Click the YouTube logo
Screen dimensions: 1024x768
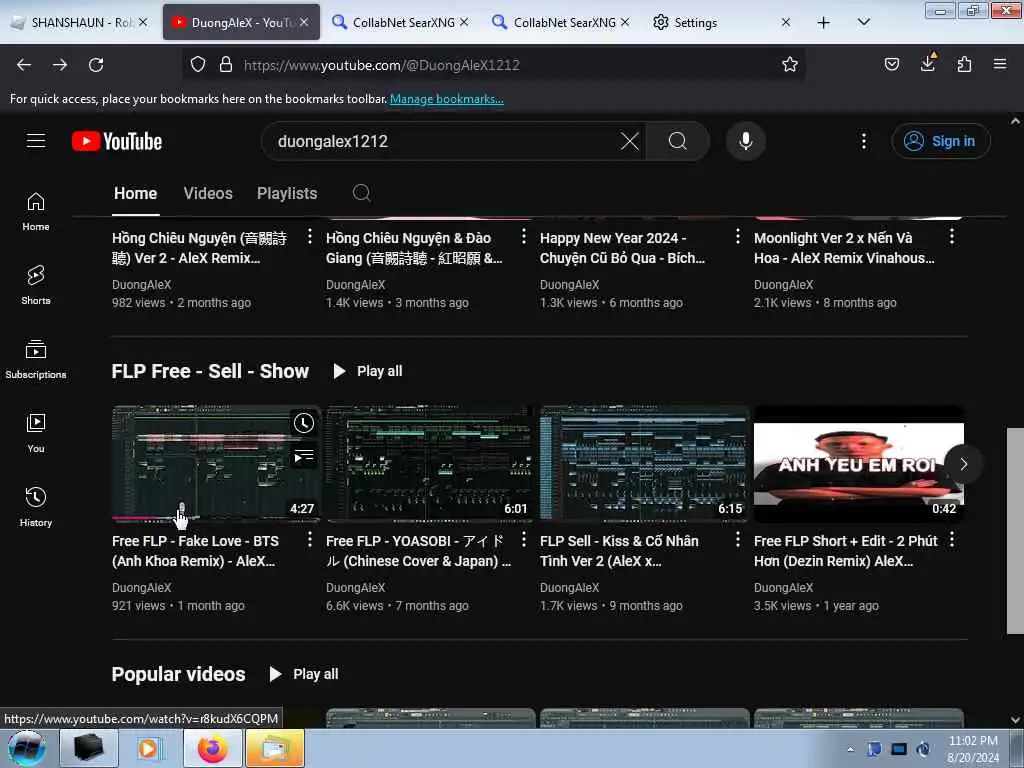pos(117,141)
